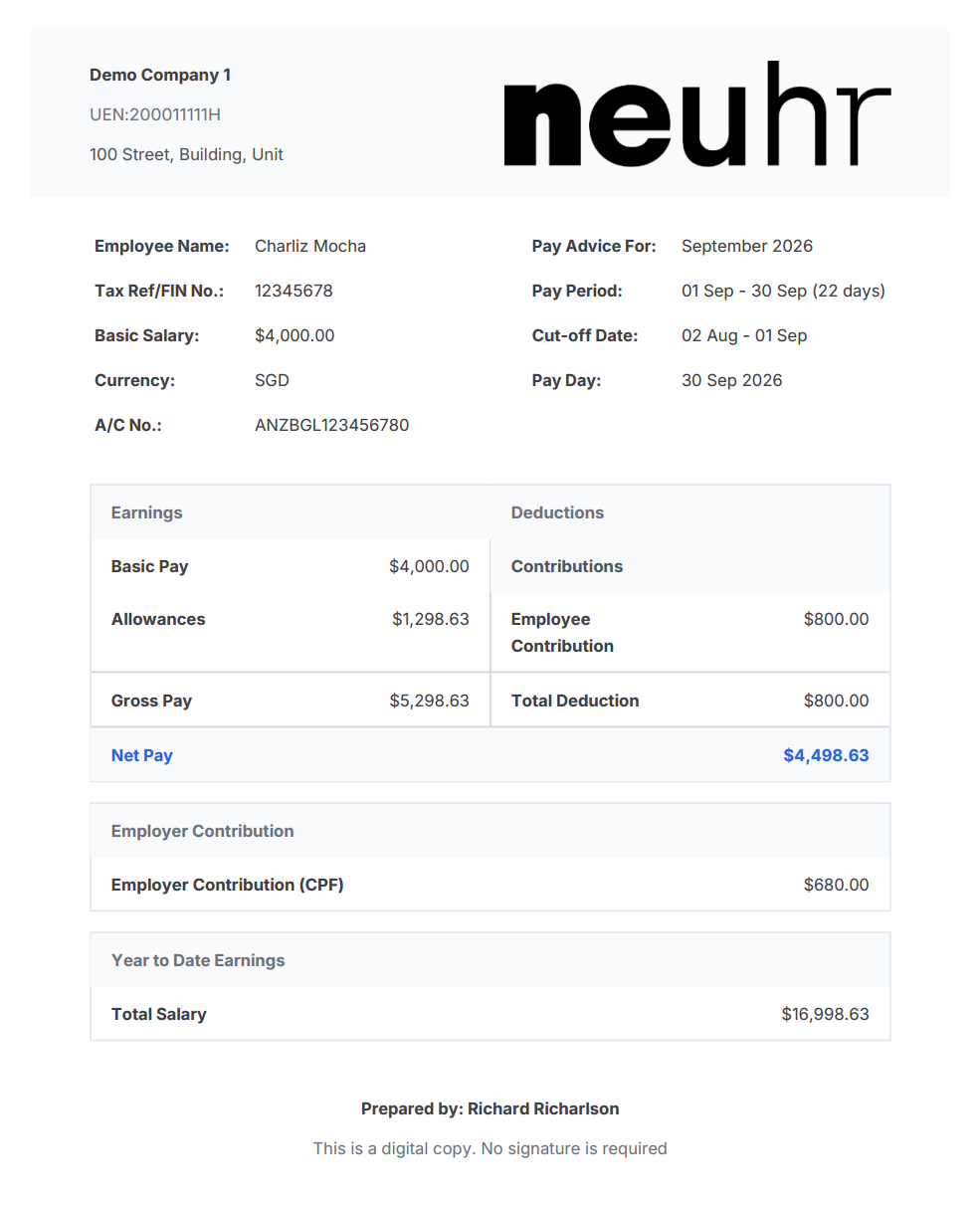Click the 'Year to Date Earnings' header
Screen dimensions: 980x1207
coord(198,960)
